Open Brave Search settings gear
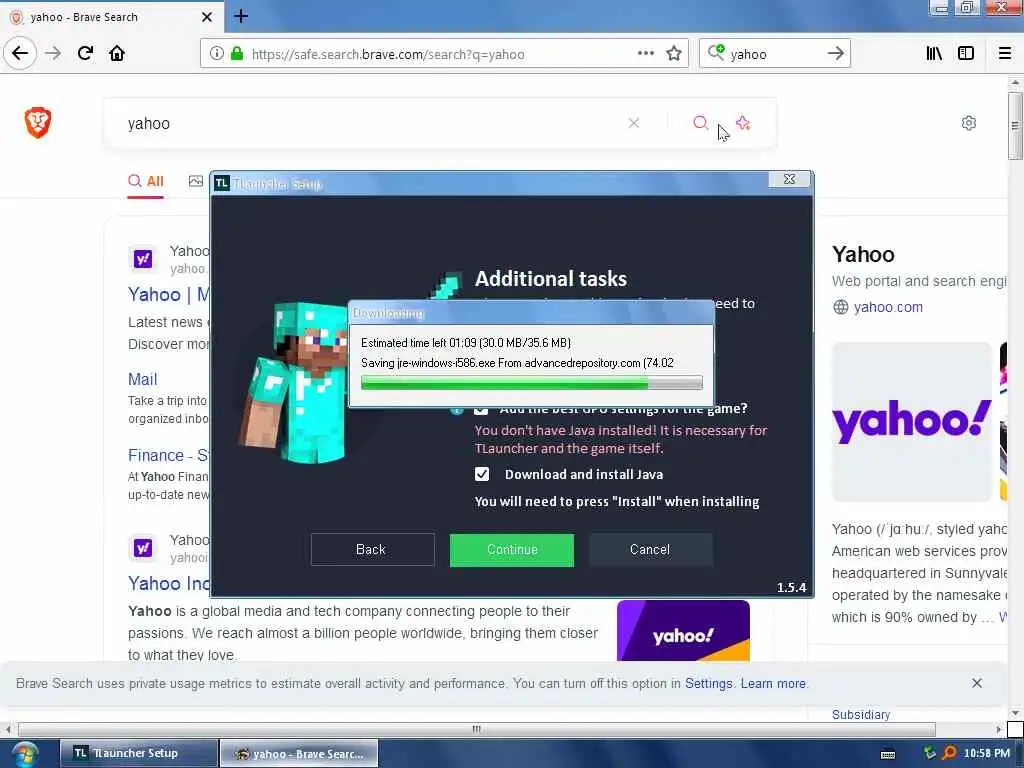1024x768 pixels. point(968,123)
